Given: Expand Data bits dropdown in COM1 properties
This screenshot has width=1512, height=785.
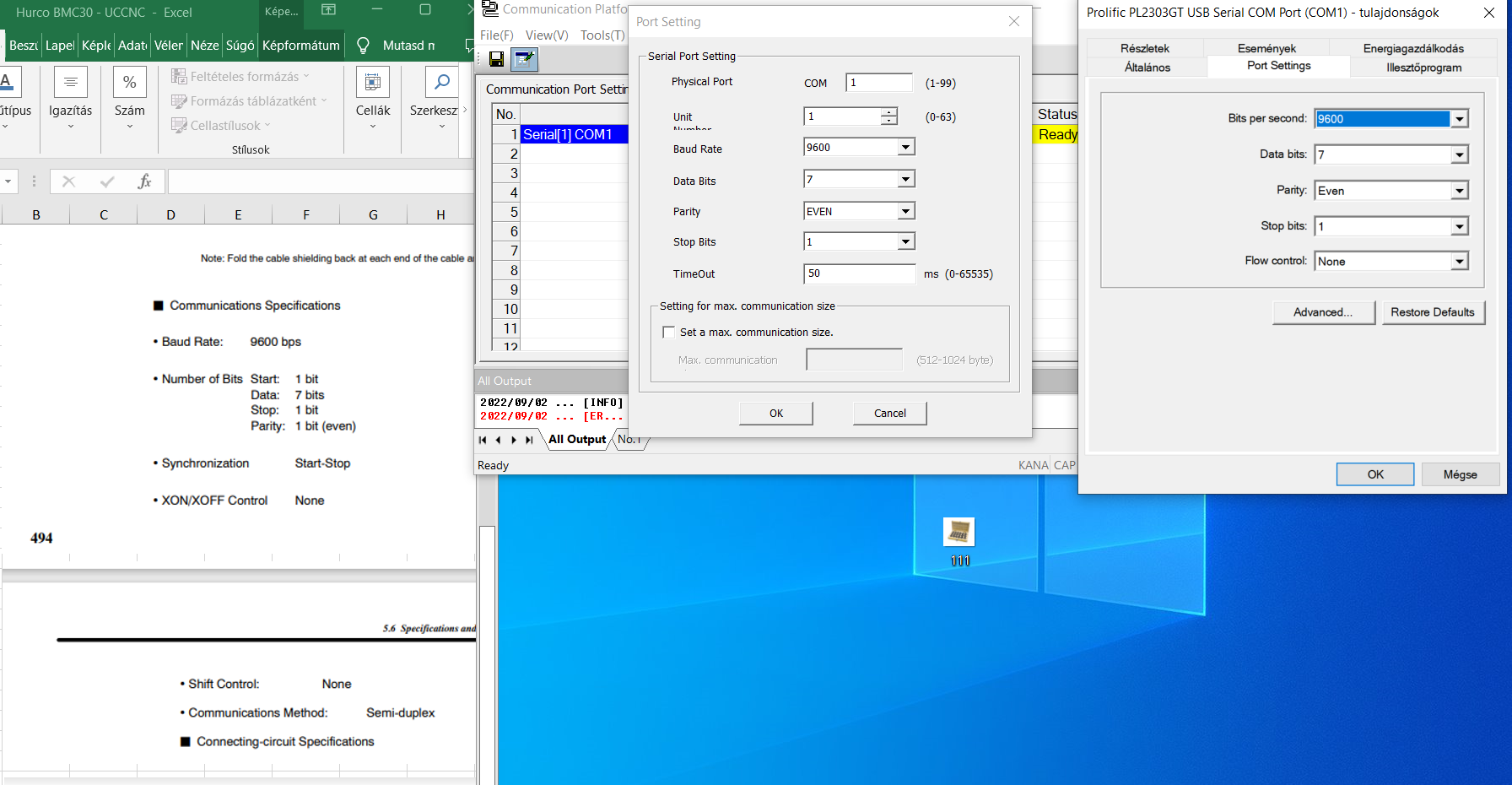Looking at the screenshot, I should 1460,154.
